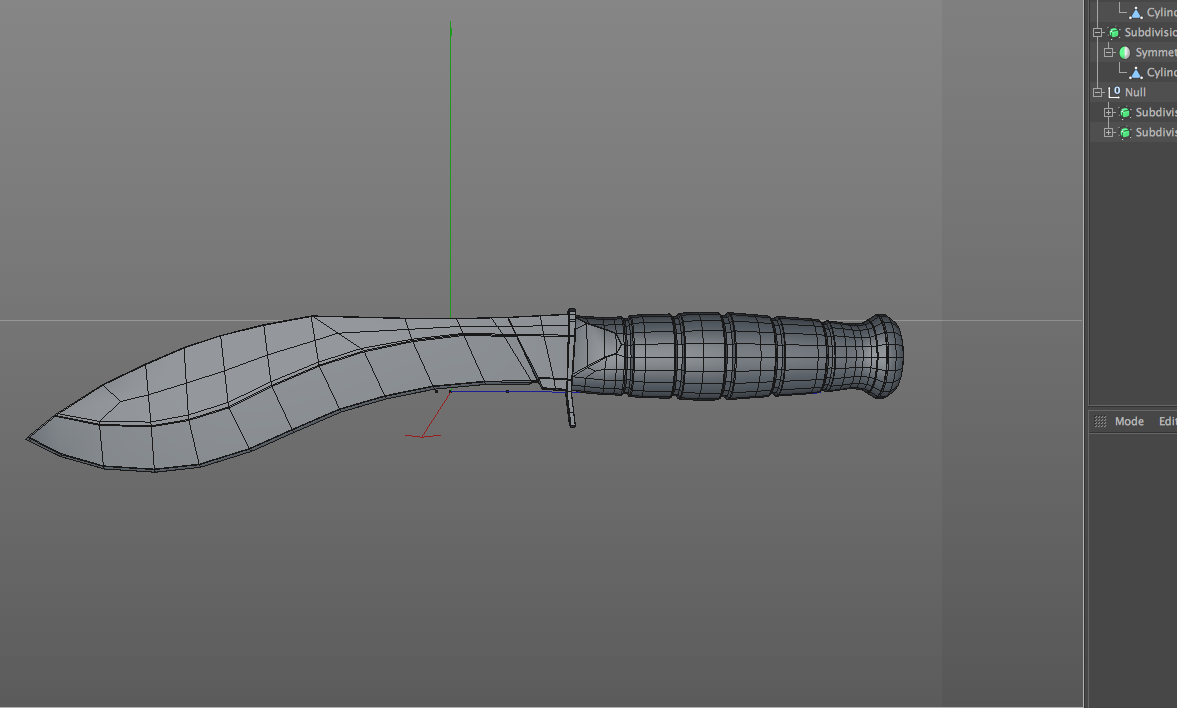The width and height of the screenshot is (1177, 708).
Task: Click Subdivision Surface icon above Symmetry row
Action: [1114, 32]
